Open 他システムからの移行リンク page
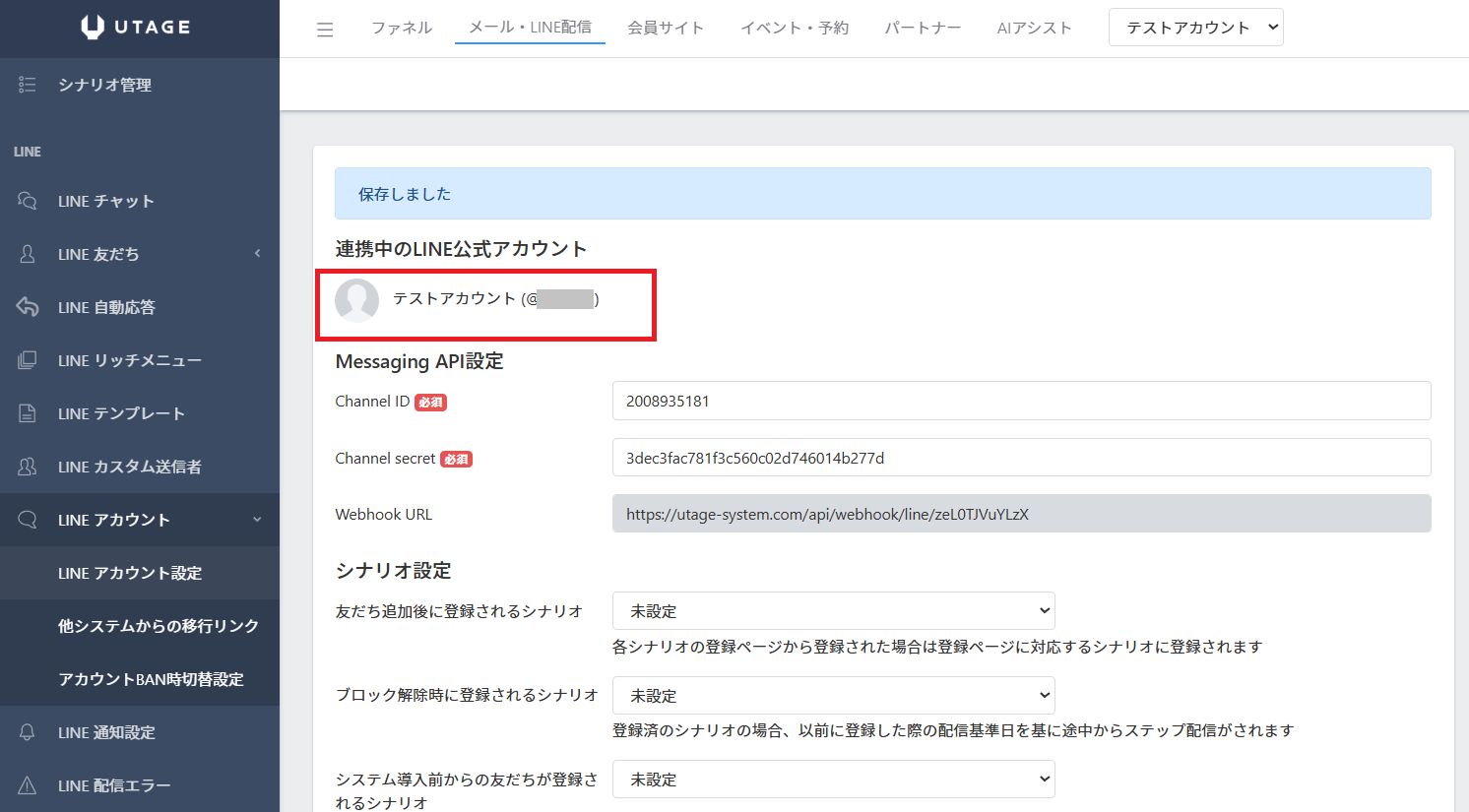Screen dimensions: 1469x812 click(158, 626)
